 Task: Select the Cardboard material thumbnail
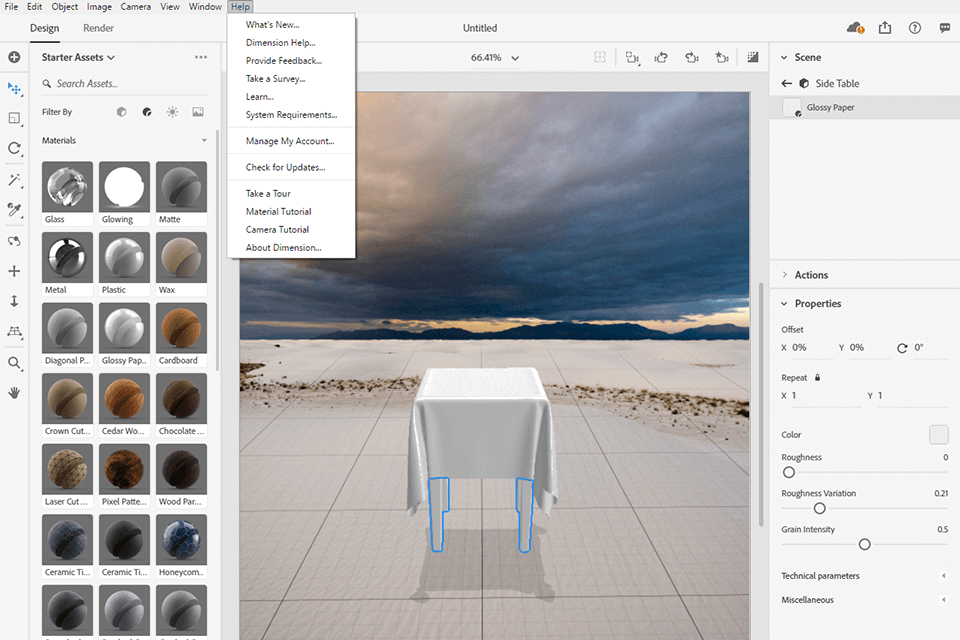tap(181, 328)
